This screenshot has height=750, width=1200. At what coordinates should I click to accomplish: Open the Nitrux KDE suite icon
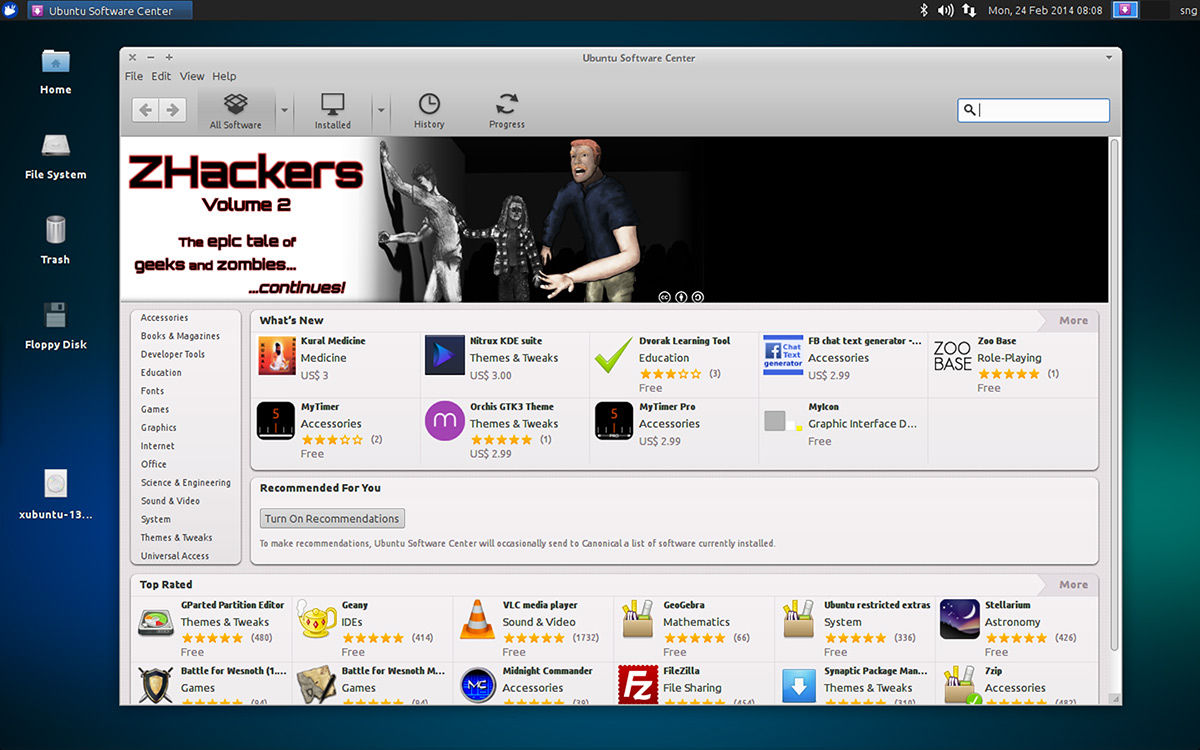[444, 355]
